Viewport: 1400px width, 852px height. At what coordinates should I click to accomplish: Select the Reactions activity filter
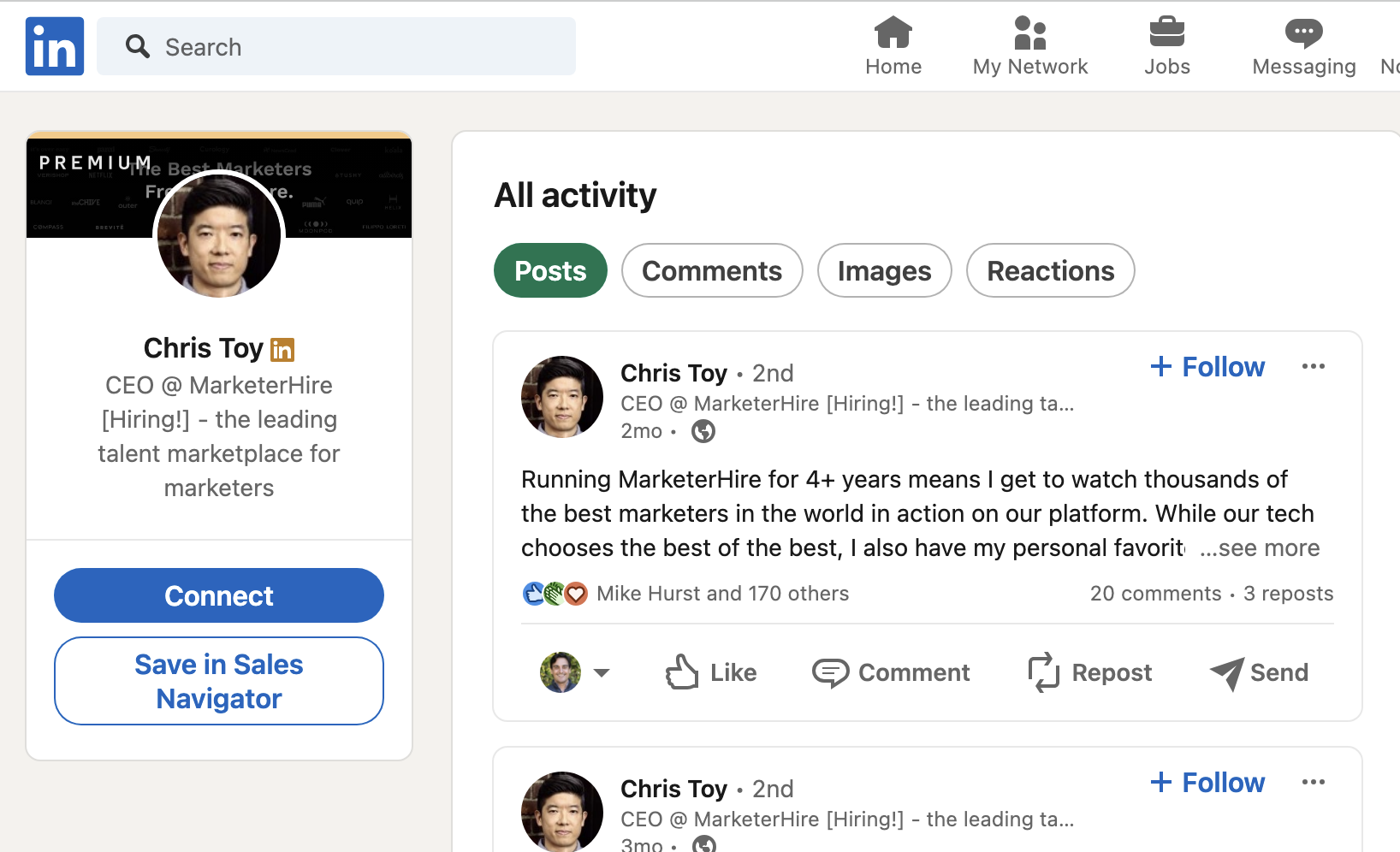(1050, 270)
